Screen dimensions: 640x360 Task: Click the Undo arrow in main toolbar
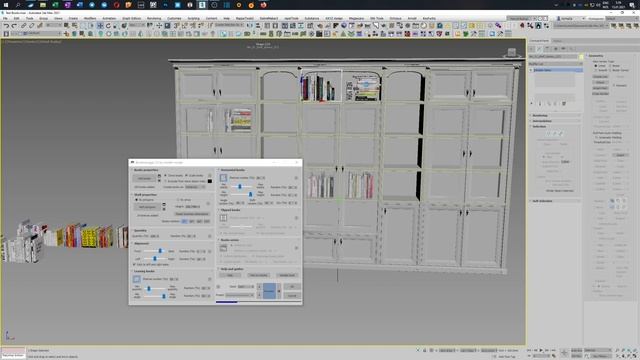tap(6, 26)
